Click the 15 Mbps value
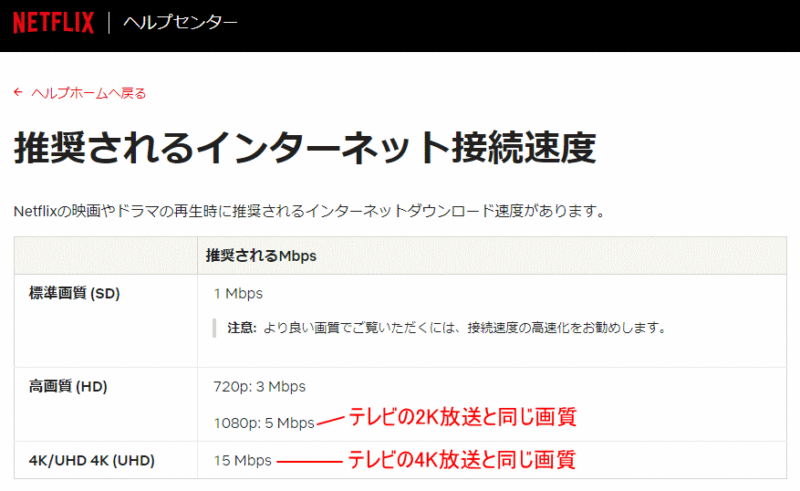 (x=242, y=460)
